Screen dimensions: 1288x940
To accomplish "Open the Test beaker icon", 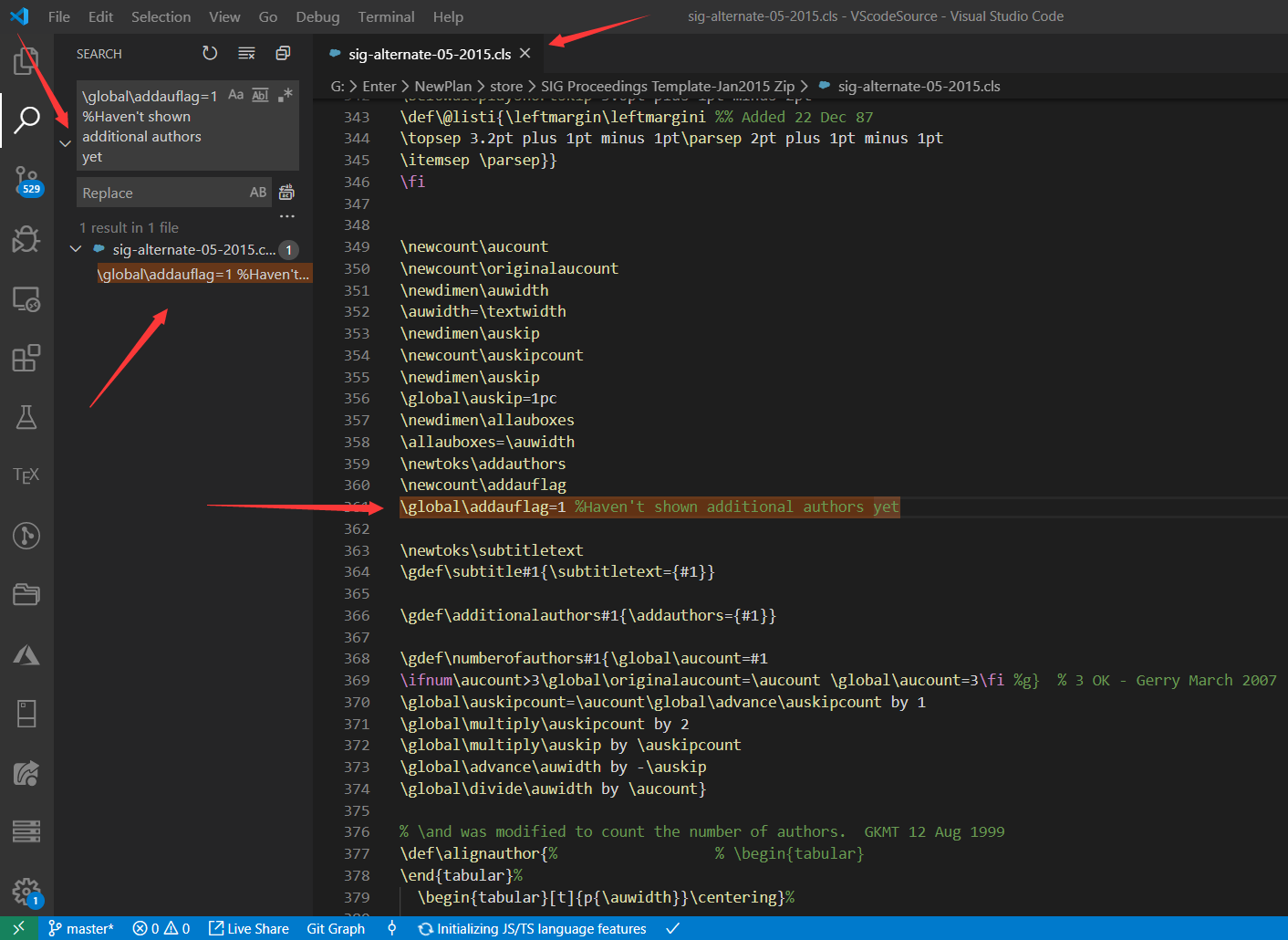I will 26,417.
